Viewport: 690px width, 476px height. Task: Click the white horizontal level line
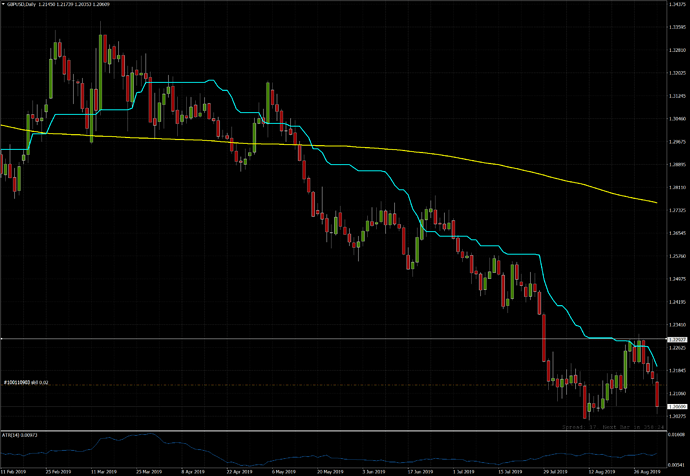coord(300,340)
